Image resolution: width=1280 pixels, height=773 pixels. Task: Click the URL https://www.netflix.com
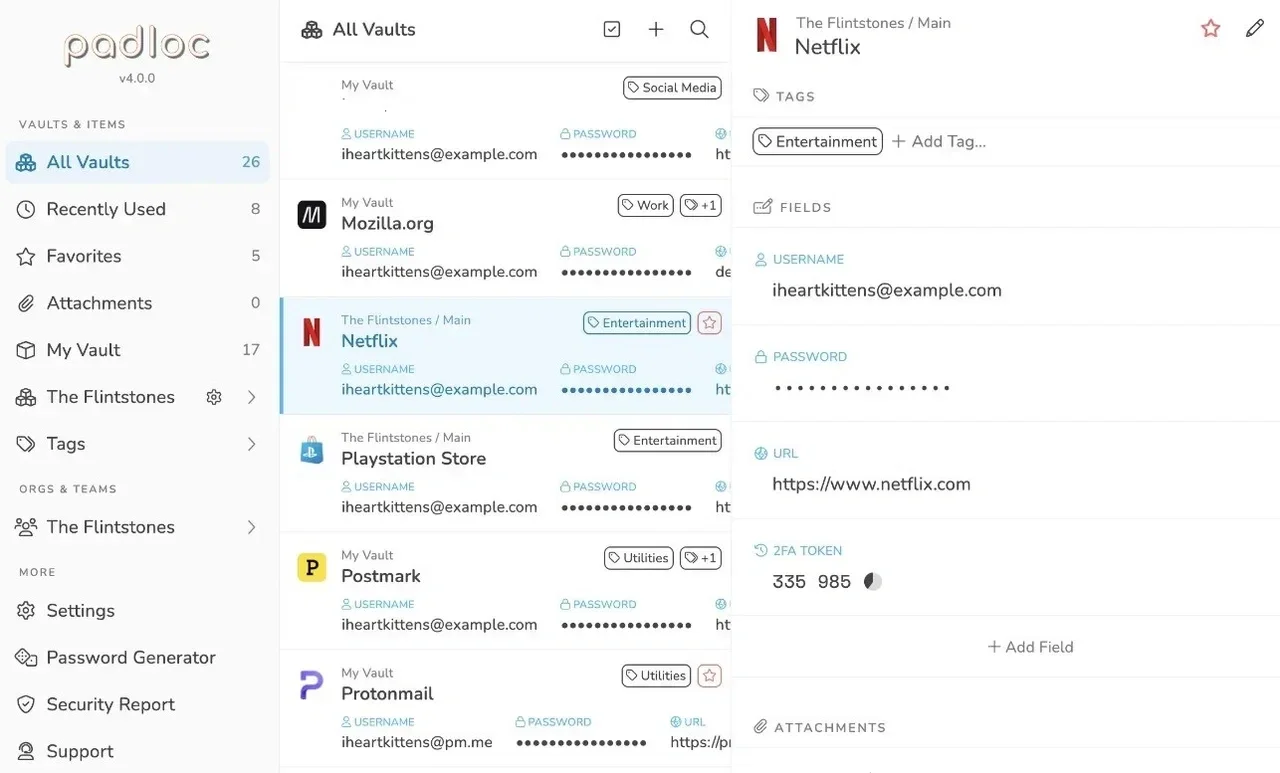(871, 484)
